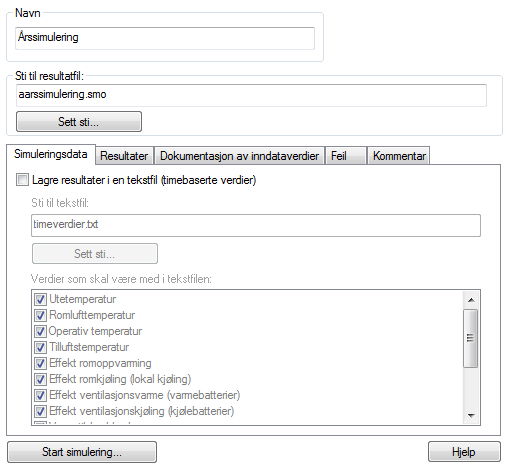
Task: Open the Kommentar tab
Action: 399,156
